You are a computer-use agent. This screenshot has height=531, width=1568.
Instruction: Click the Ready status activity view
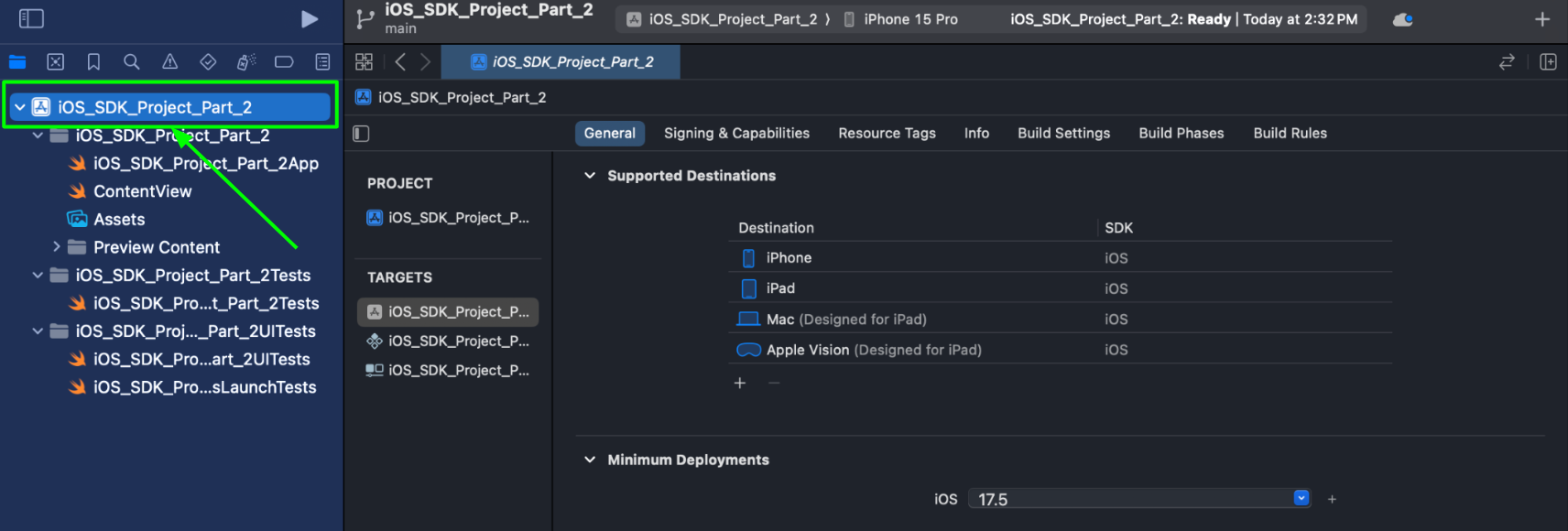click(x=1183, y=19)
